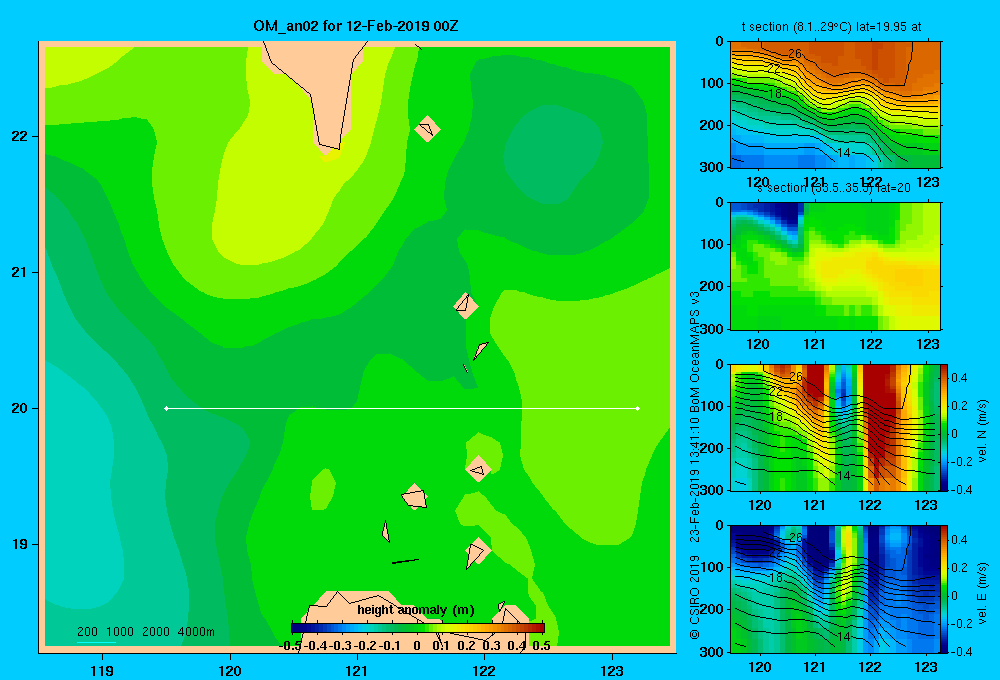Select the east endpoint of the white section line
1000x680 pixels.
tap(638, 408)
